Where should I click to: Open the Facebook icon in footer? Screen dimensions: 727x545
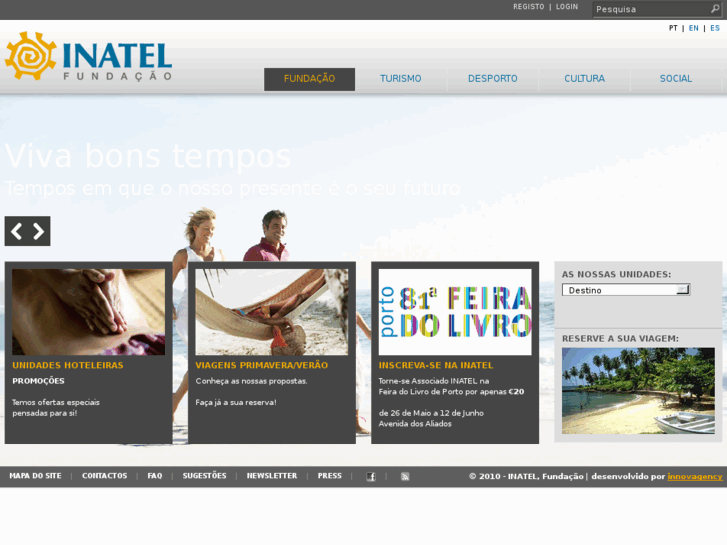point(371,476)
